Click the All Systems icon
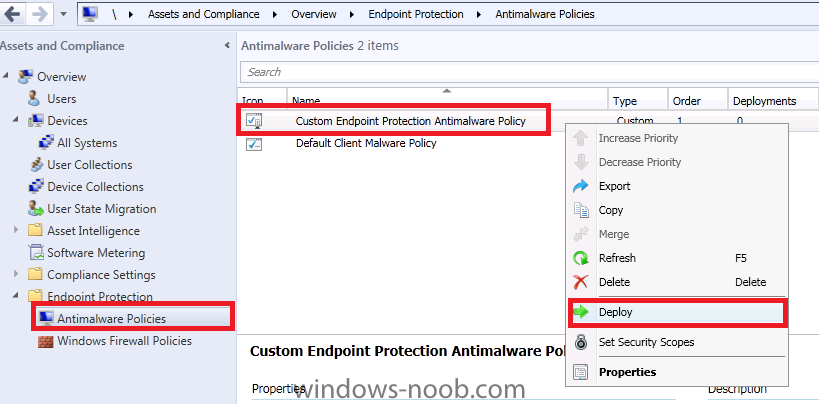 coord(46,142)
